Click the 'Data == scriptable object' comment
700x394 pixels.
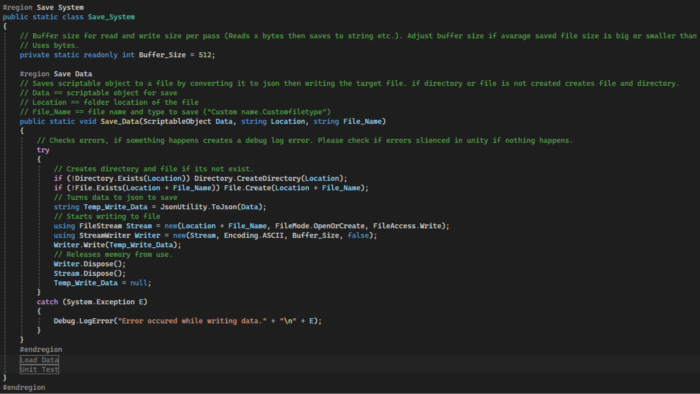[98, 93]
